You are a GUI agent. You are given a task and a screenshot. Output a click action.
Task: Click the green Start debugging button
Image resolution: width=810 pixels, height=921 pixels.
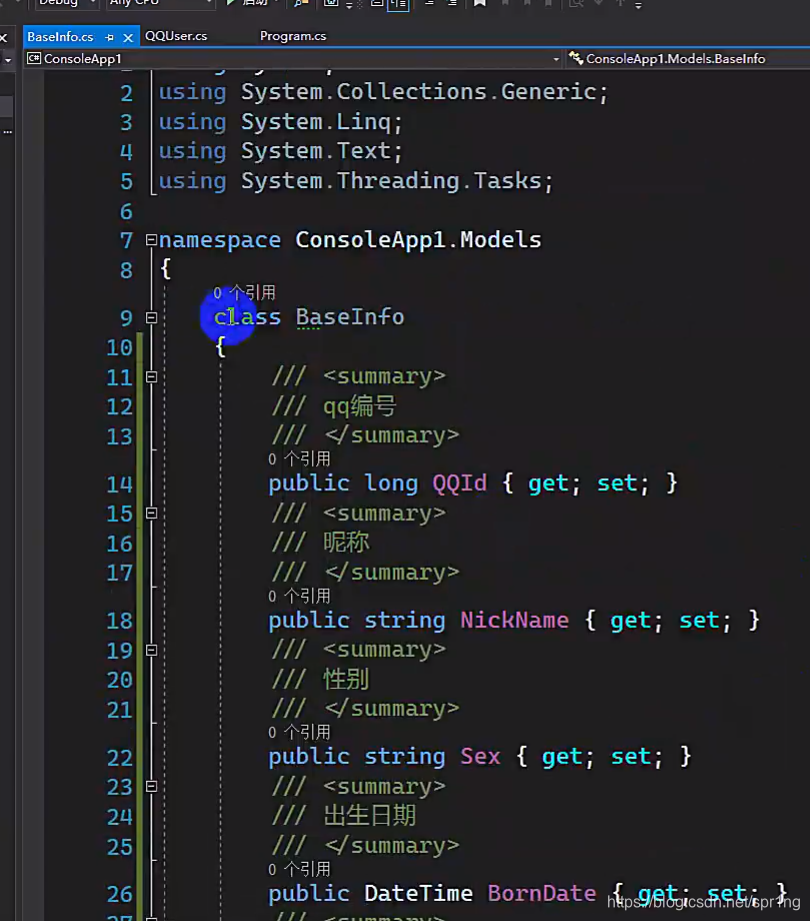tap(247, 3)
